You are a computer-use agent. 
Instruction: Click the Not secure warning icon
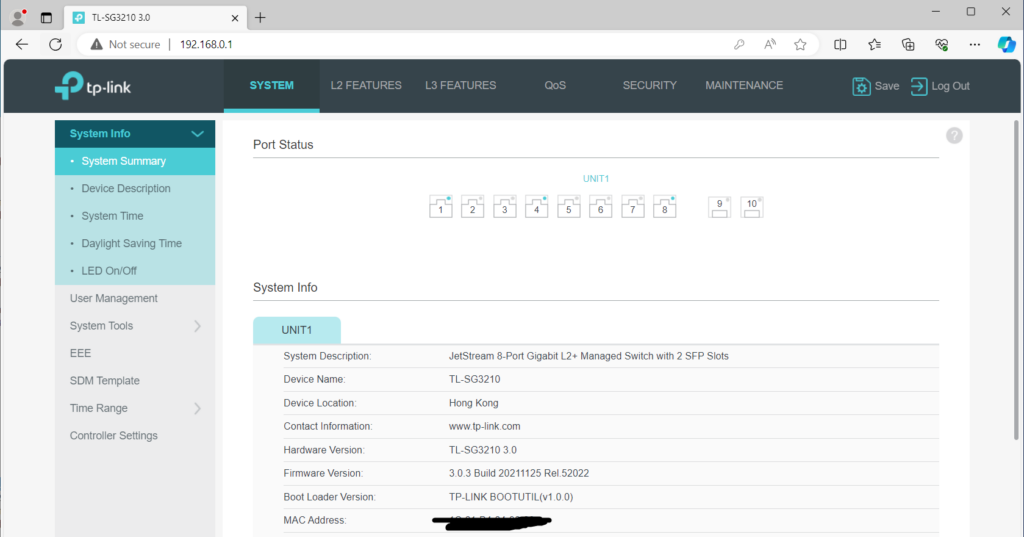click(97, 44)
